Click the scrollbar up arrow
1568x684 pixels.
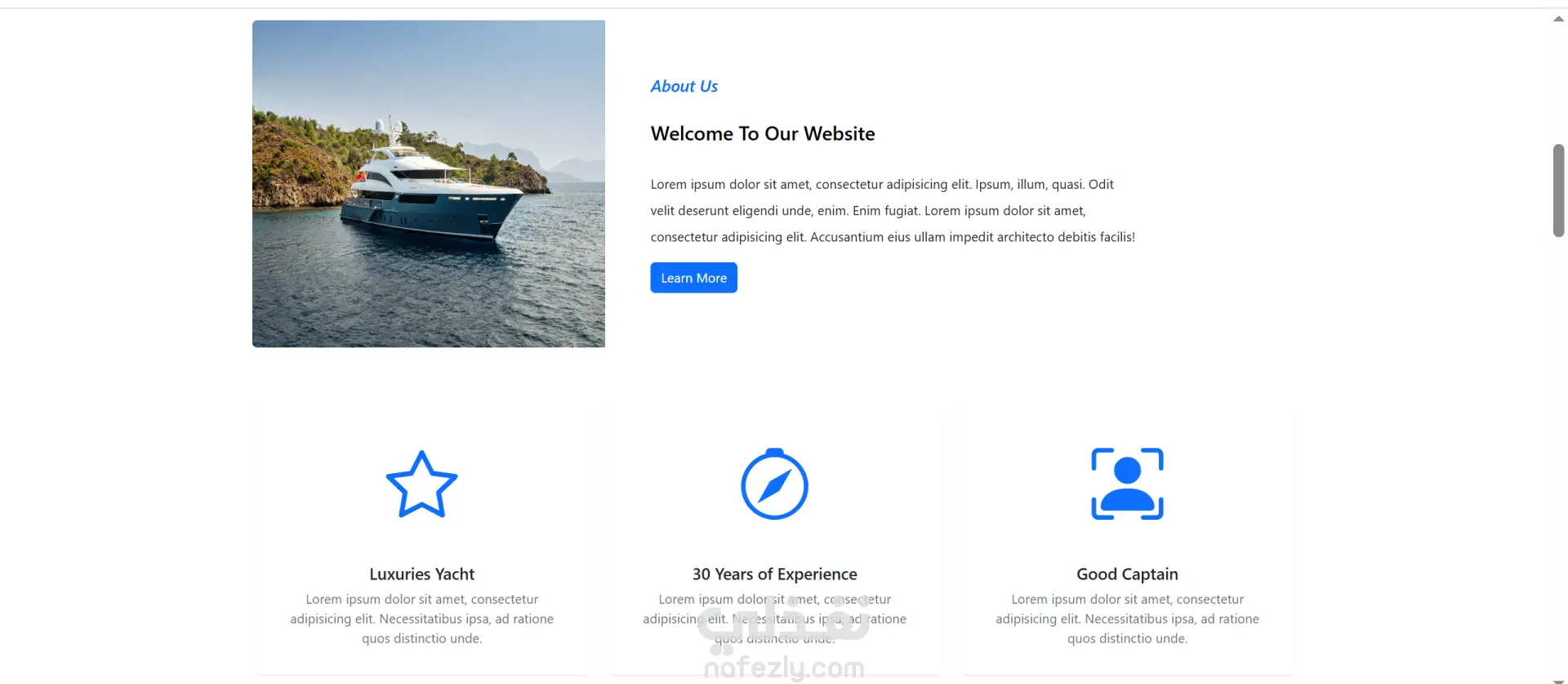pyautogui.click(x=1558, y=19)
